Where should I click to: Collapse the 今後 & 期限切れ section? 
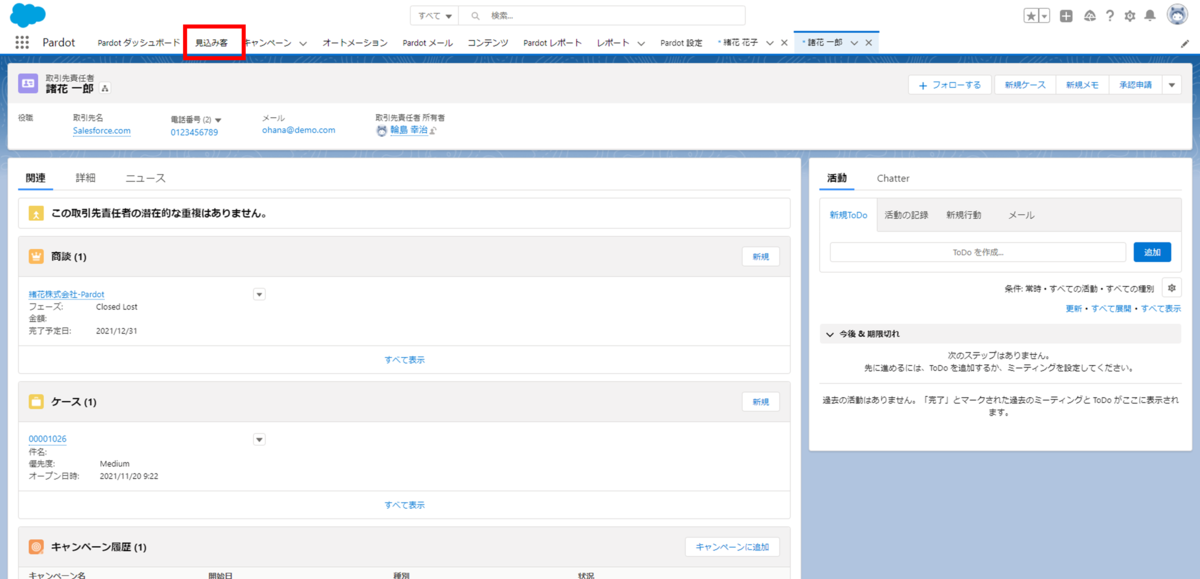pyautogui.click(x=829, y=334)
